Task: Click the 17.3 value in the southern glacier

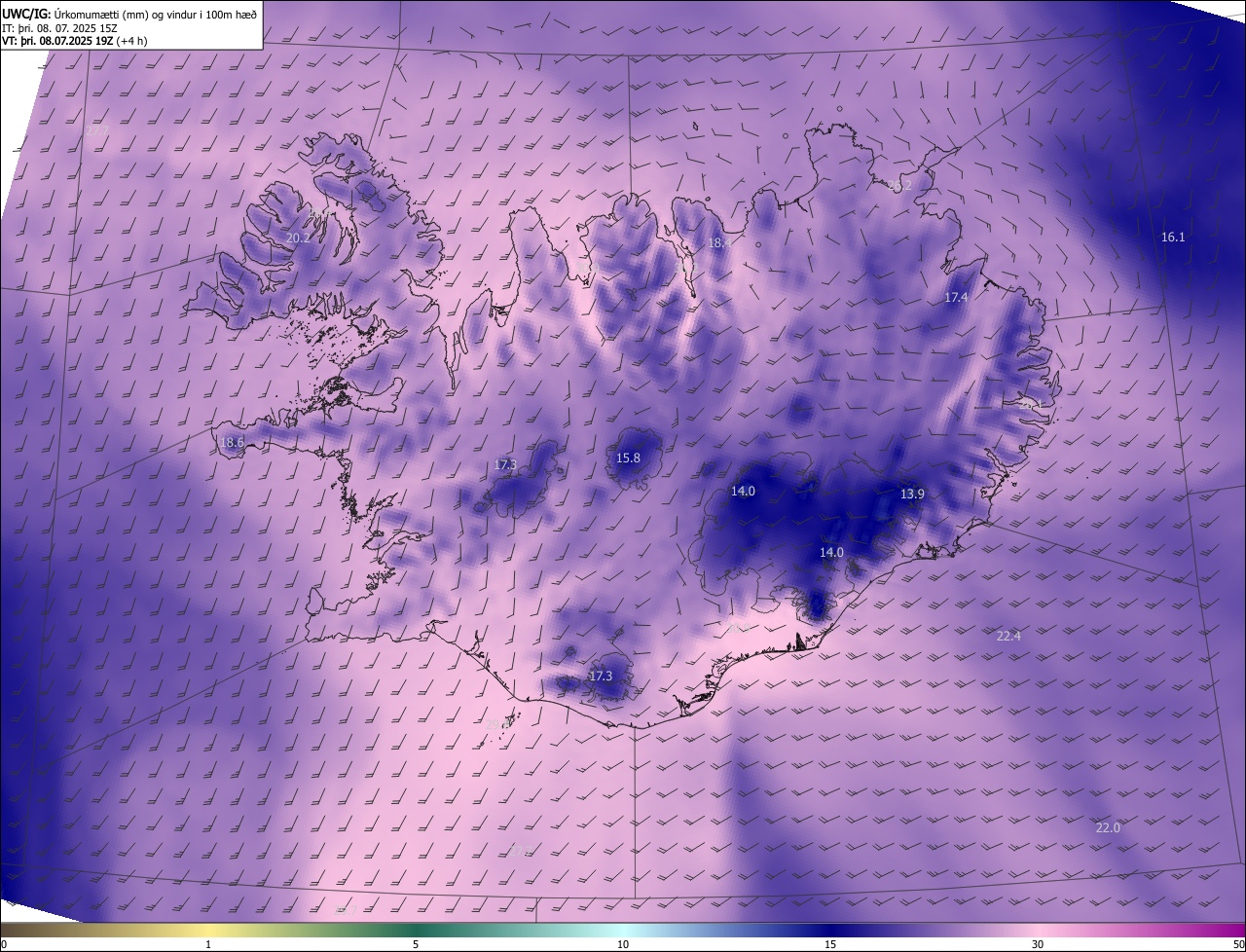Action: pyautogui.click(x=601, y=677)
